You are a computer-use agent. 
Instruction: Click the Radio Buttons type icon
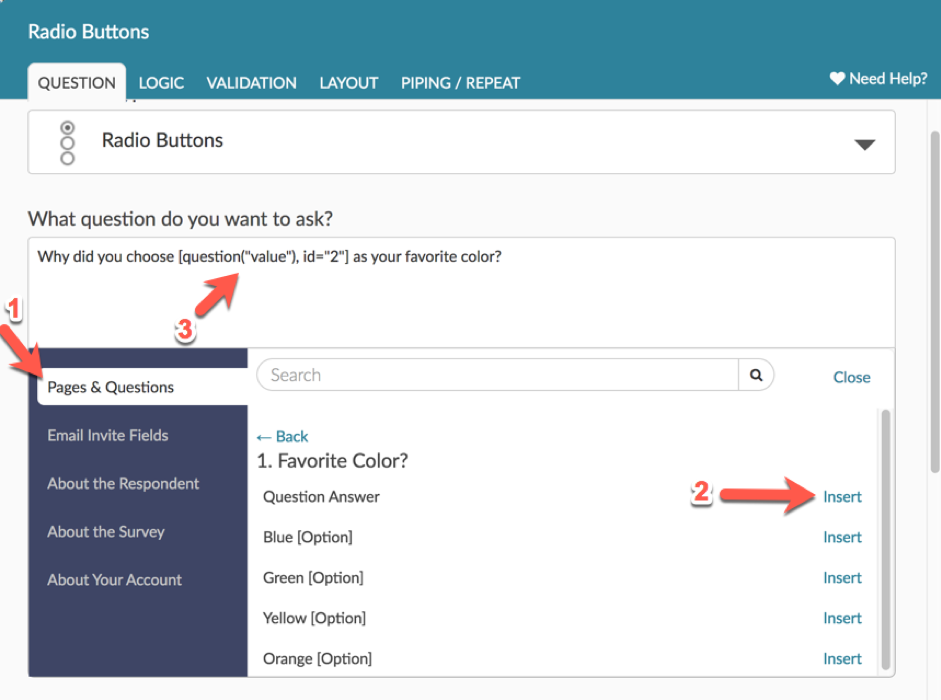pos(67,142)
